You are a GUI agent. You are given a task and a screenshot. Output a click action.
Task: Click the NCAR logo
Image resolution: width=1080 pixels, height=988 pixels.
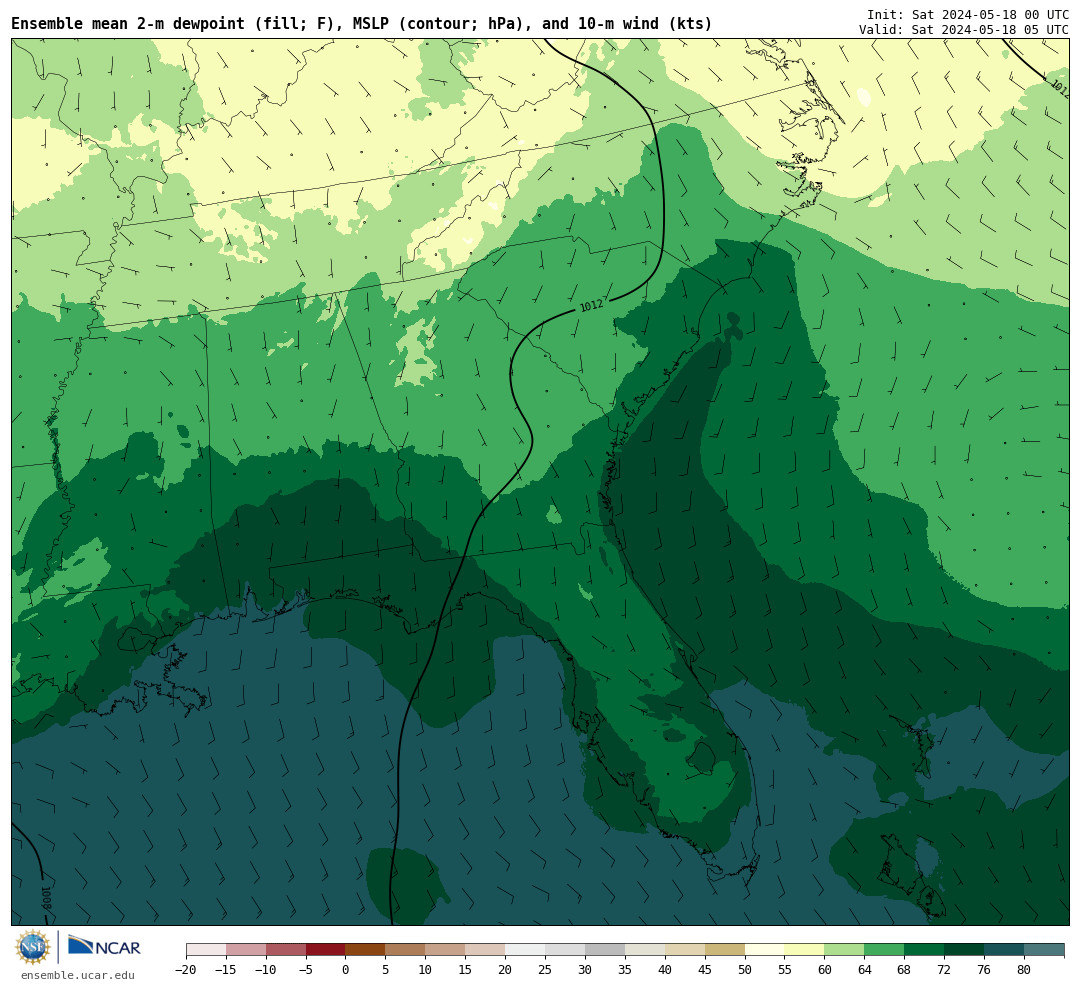(104, 948)
